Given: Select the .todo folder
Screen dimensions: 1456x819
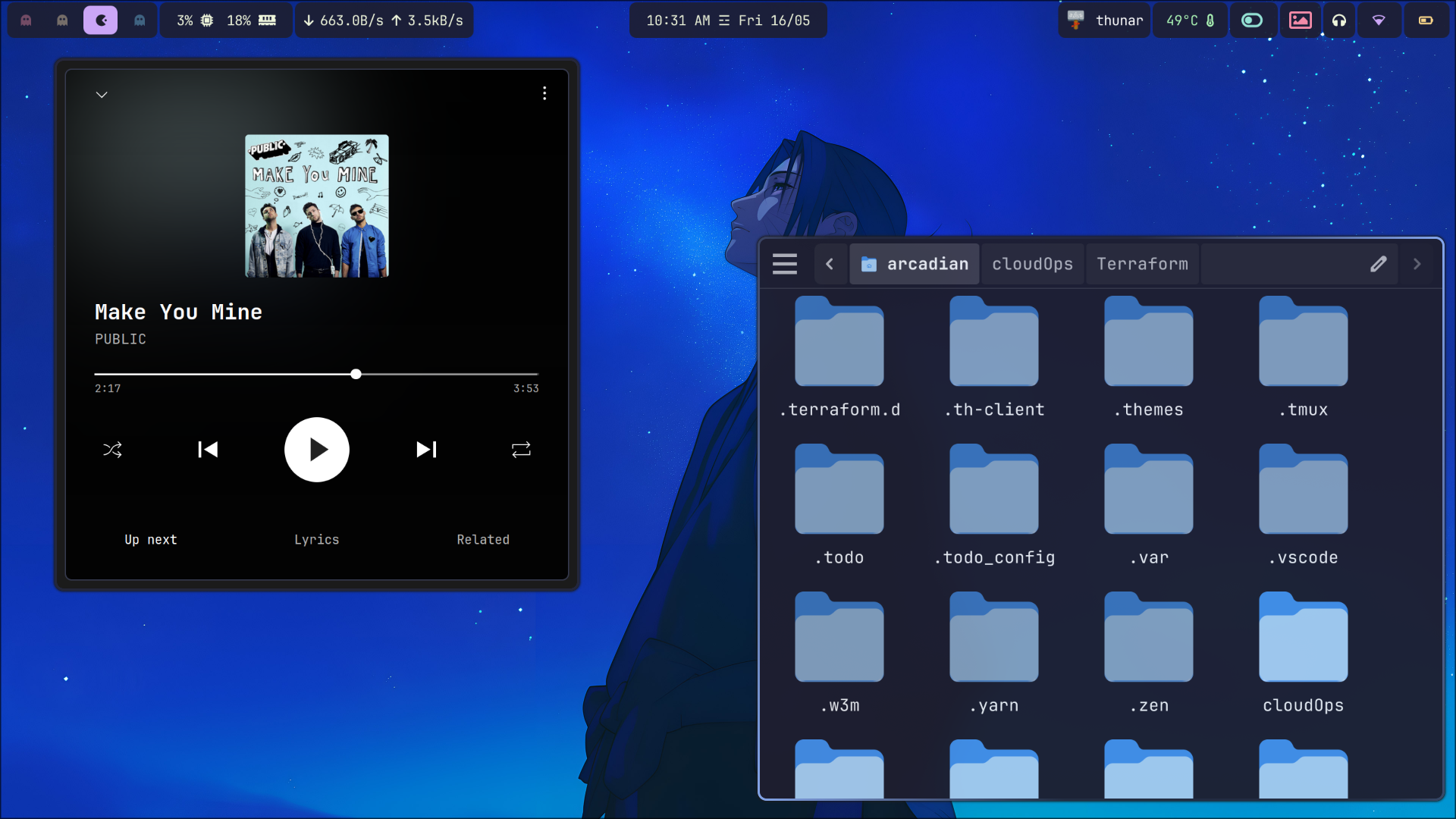Looking at the screenshot, I should click(839, 506).
